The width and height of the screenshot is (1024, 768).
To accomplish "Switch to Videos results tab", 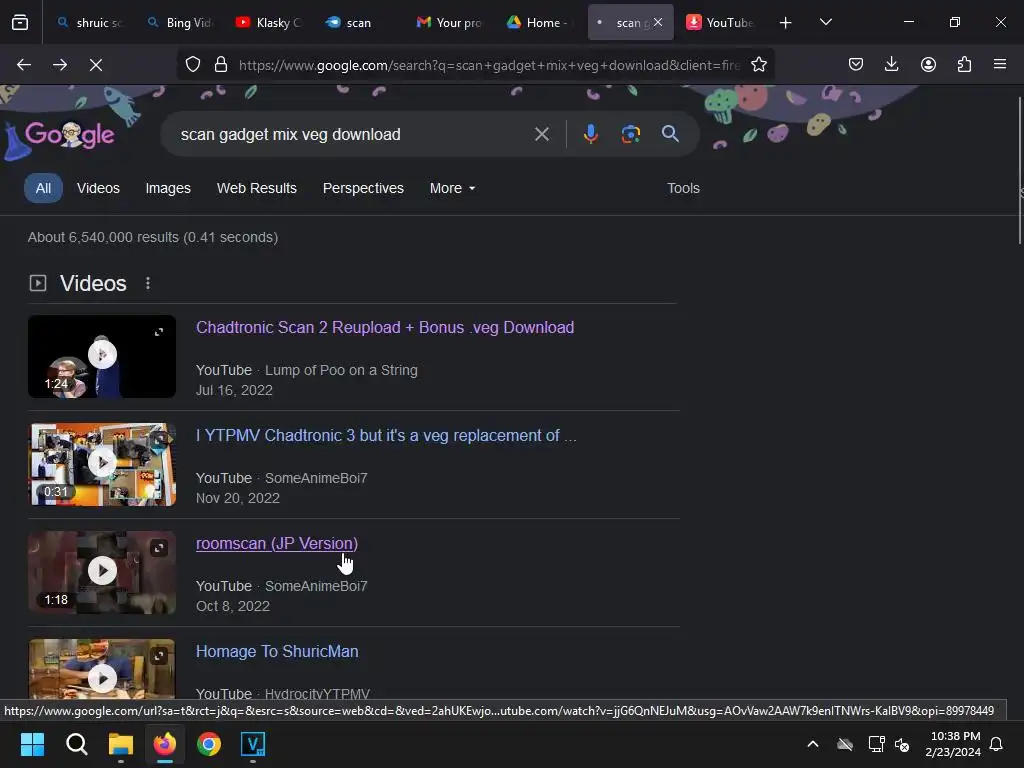I will tap(98, 188).
